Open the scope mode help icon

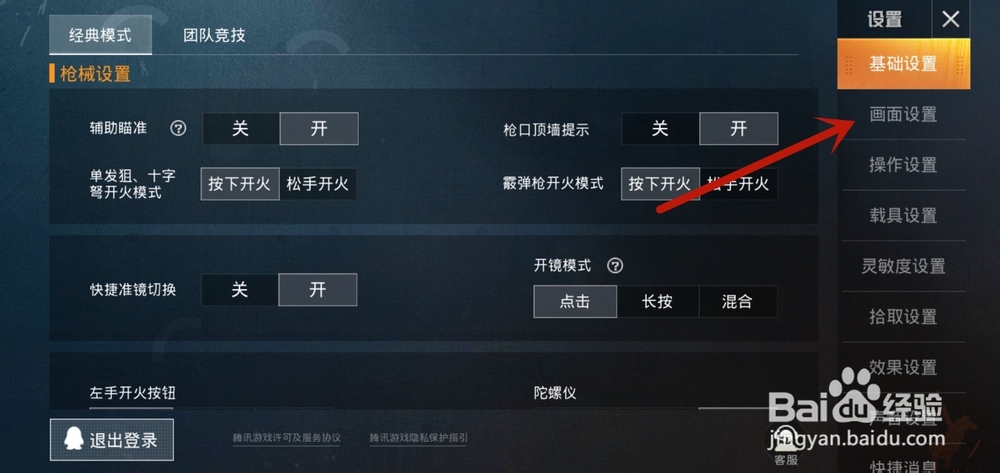tap(615, 266)
